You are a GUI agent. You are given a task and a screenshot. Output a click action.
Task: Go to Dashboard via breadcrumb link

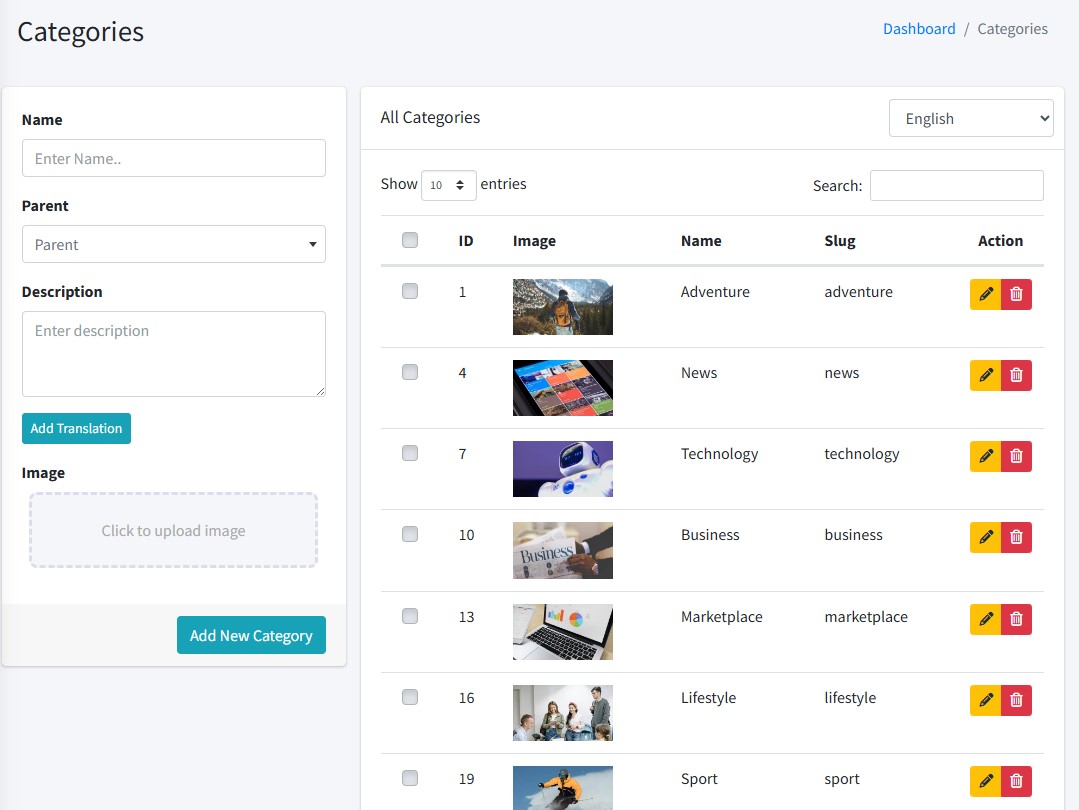[x=919, y=29]
